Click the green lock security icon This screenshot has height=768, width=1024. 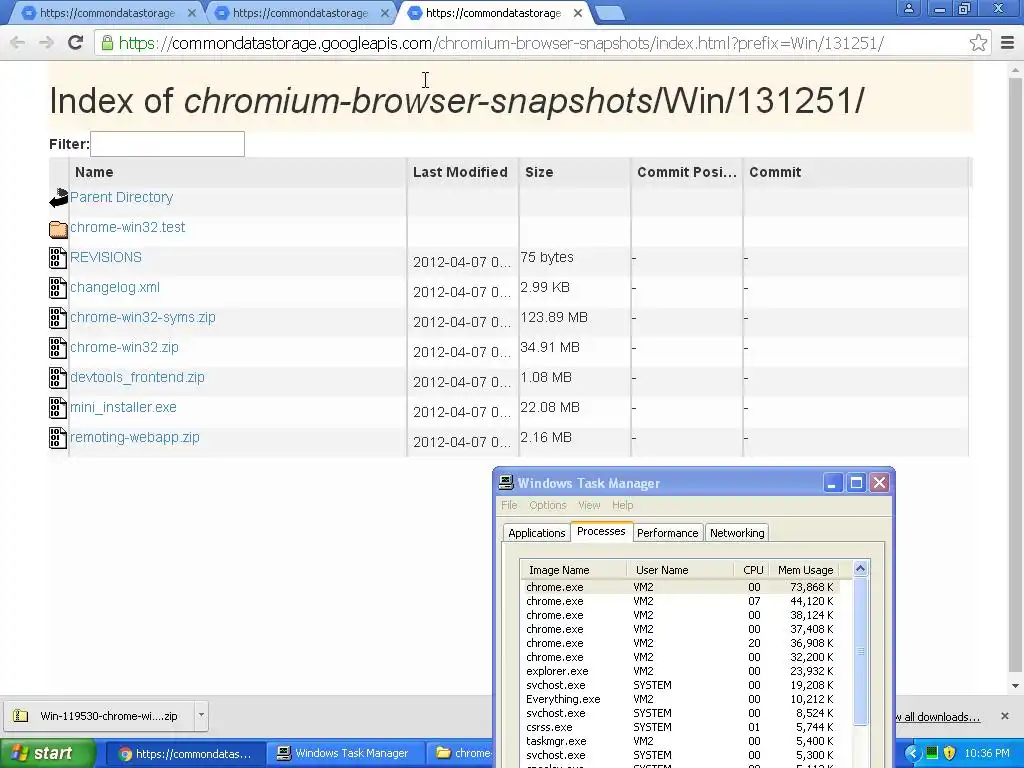[x=106, y=43]
